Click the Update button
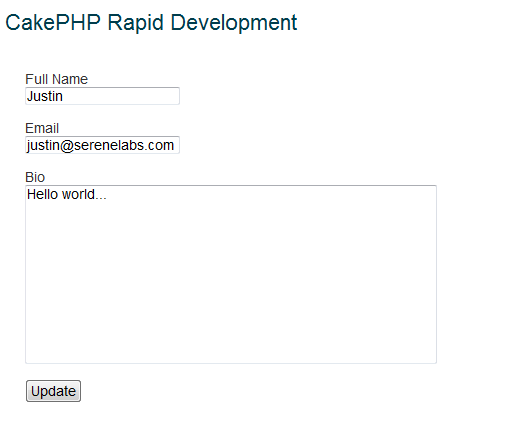 [53, 391]
